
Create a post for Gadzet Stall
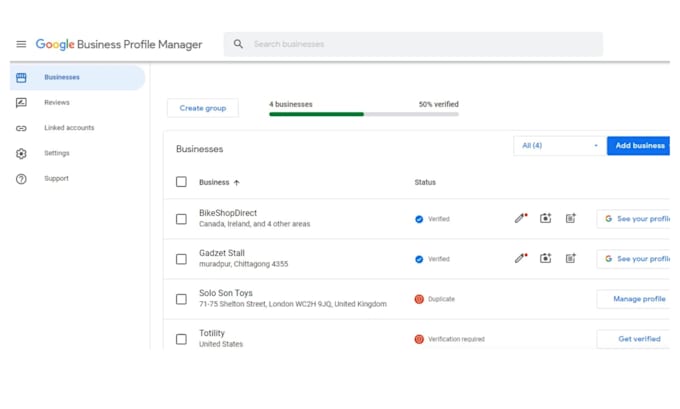[571, 258]
